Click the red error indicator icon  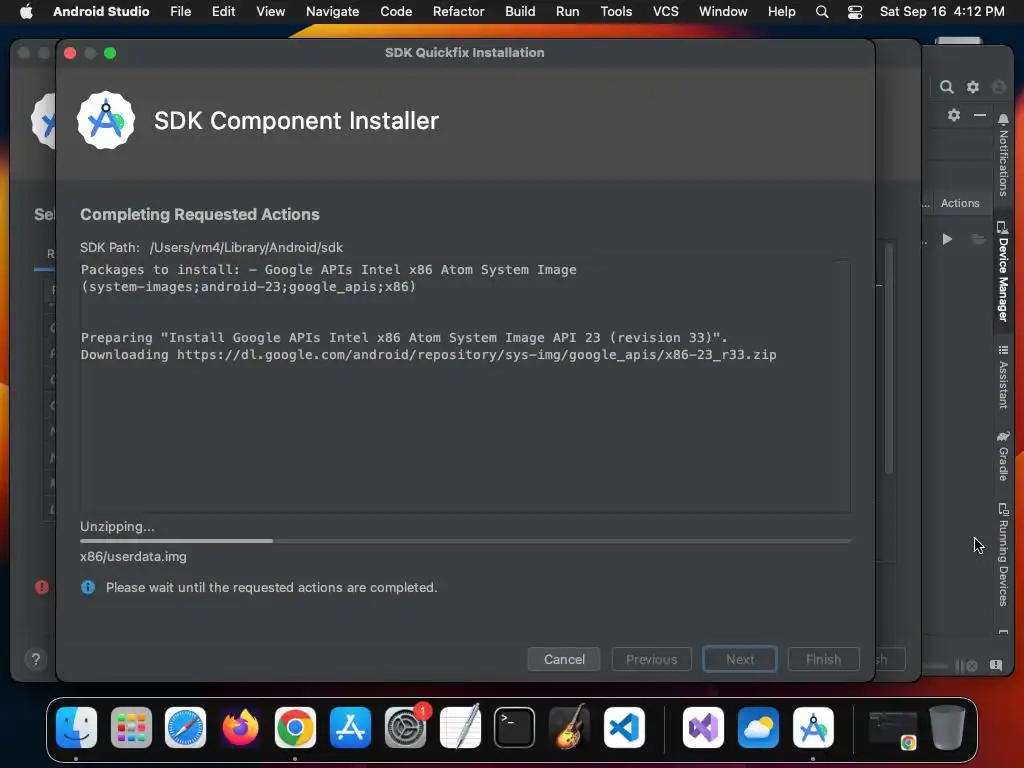click(x=42, y=587)
